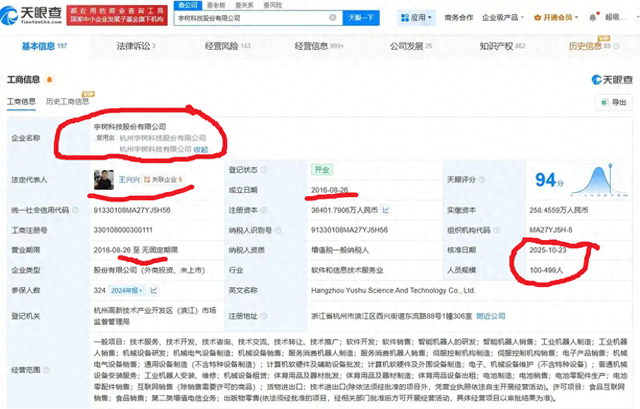Screen dimensions: 640x409
Task: Select the 历史工商信息 sub-tab
Action: coord(67,101)
